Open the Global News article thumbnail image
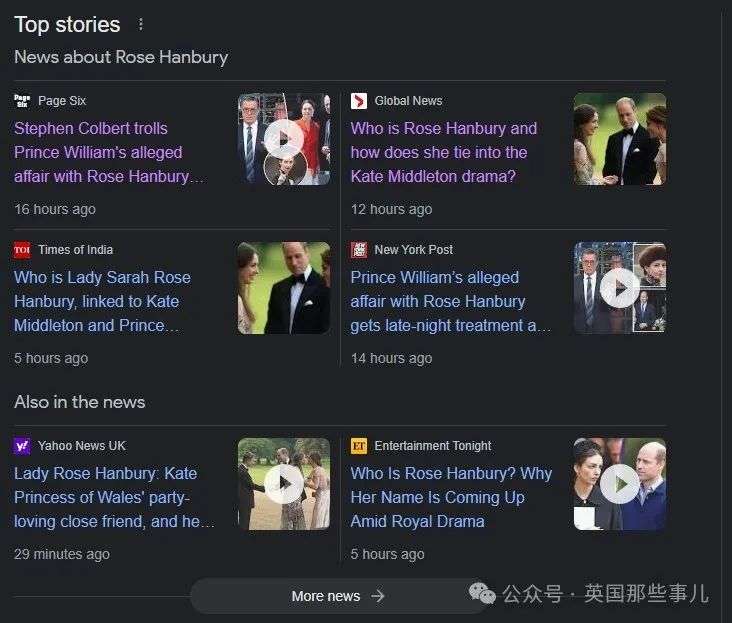The height and width of the screenshot is (623, 732). [620, 139]
